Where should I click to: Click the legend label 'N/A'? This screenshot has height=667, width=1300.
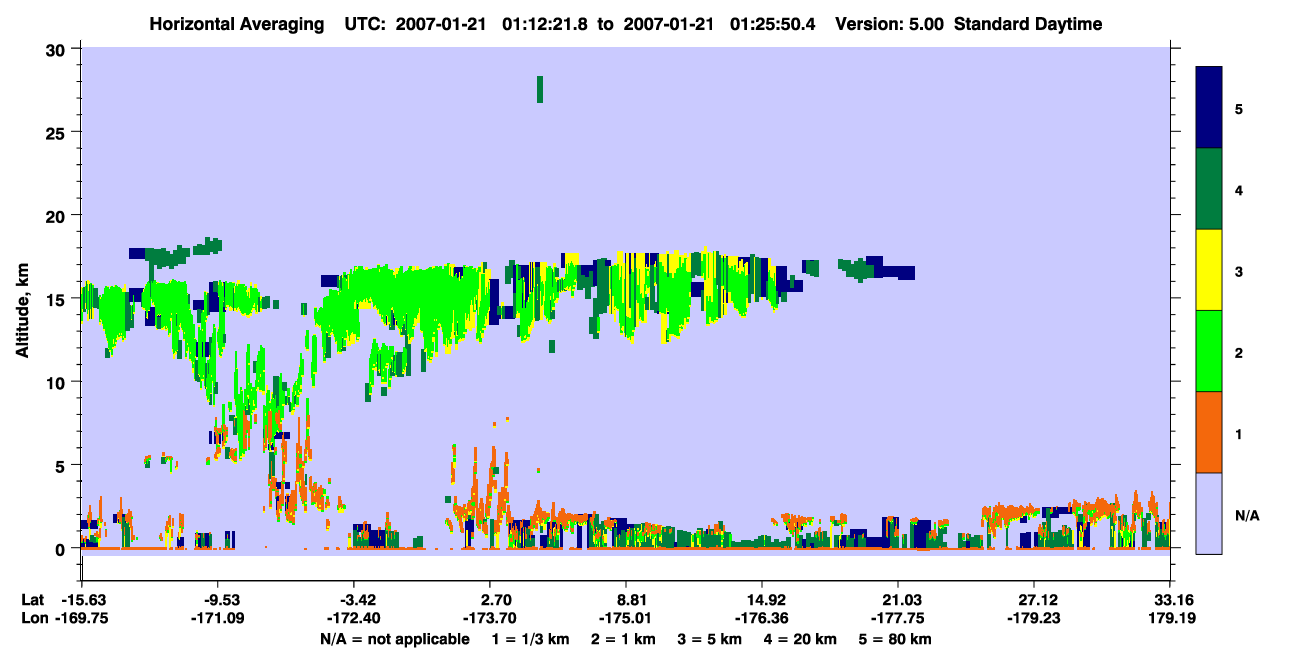[x=1247, y=515]
